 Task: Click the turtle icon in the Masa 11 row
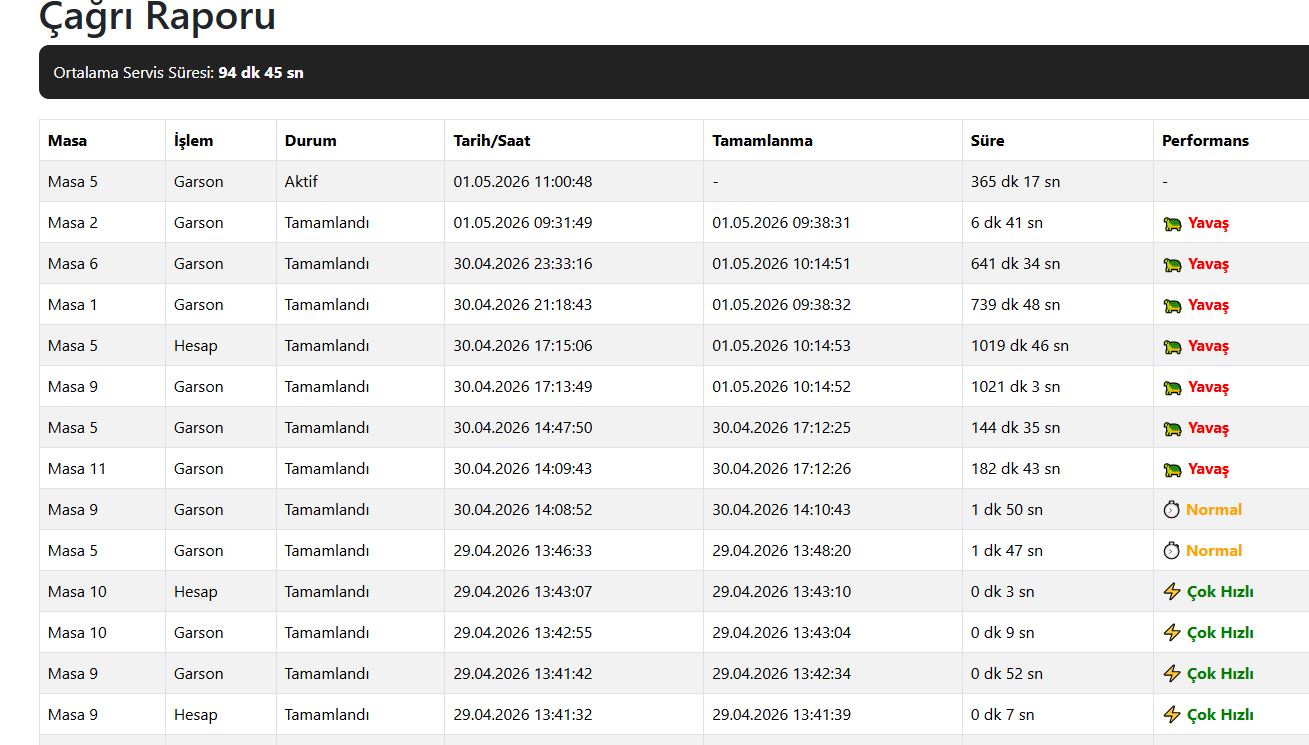click(x=1172, y=470)
